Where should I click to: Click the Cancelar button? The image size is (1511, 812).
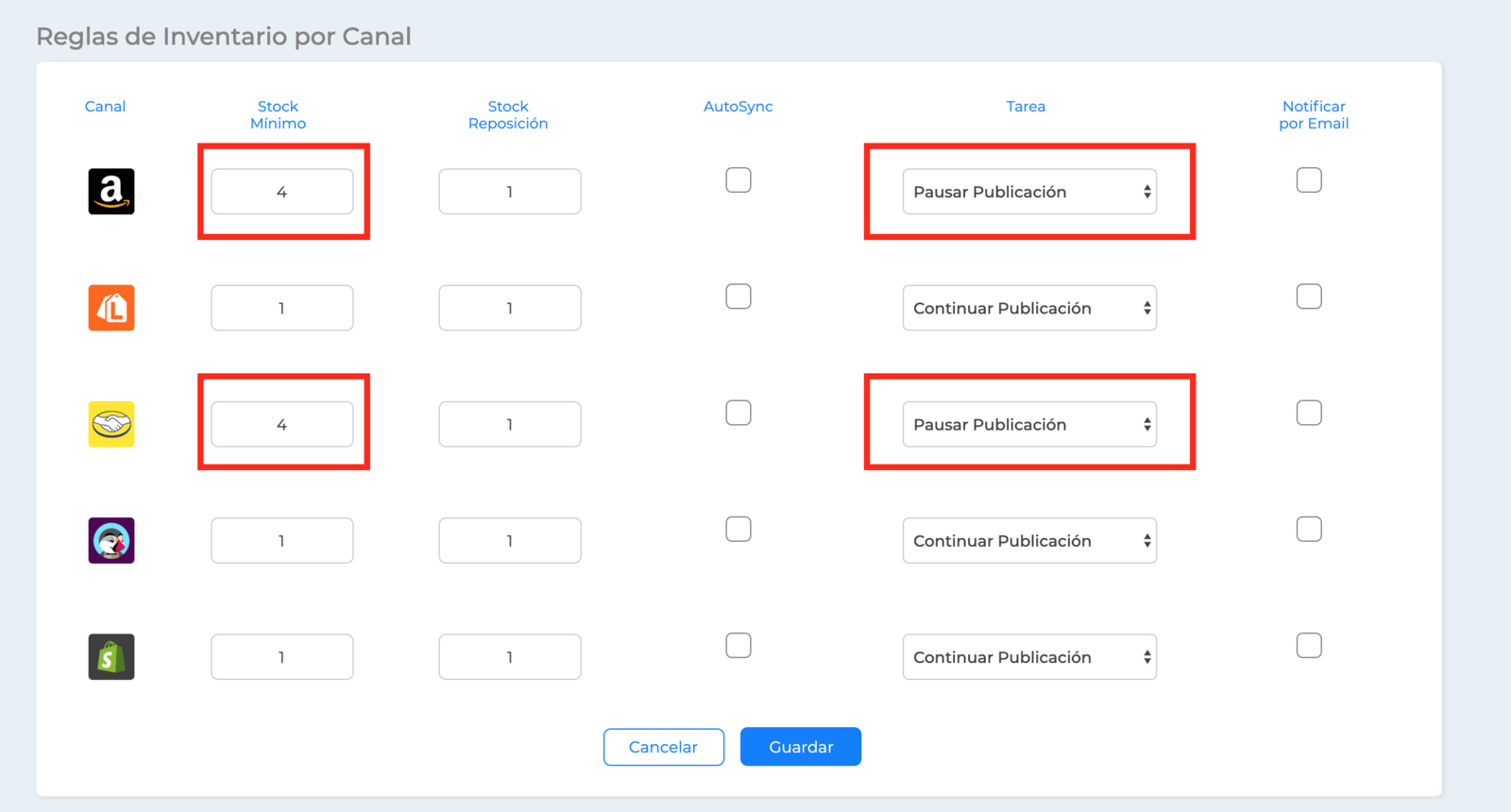664,747
